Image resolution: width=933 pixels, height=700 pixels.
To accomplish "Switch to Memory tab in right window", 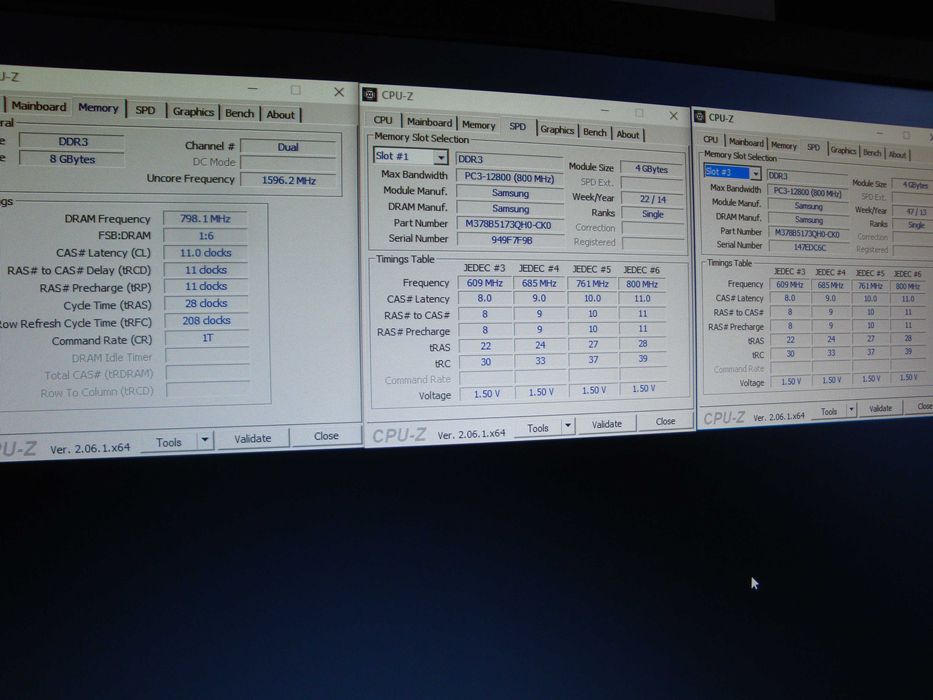I will (x=784, y=145).
